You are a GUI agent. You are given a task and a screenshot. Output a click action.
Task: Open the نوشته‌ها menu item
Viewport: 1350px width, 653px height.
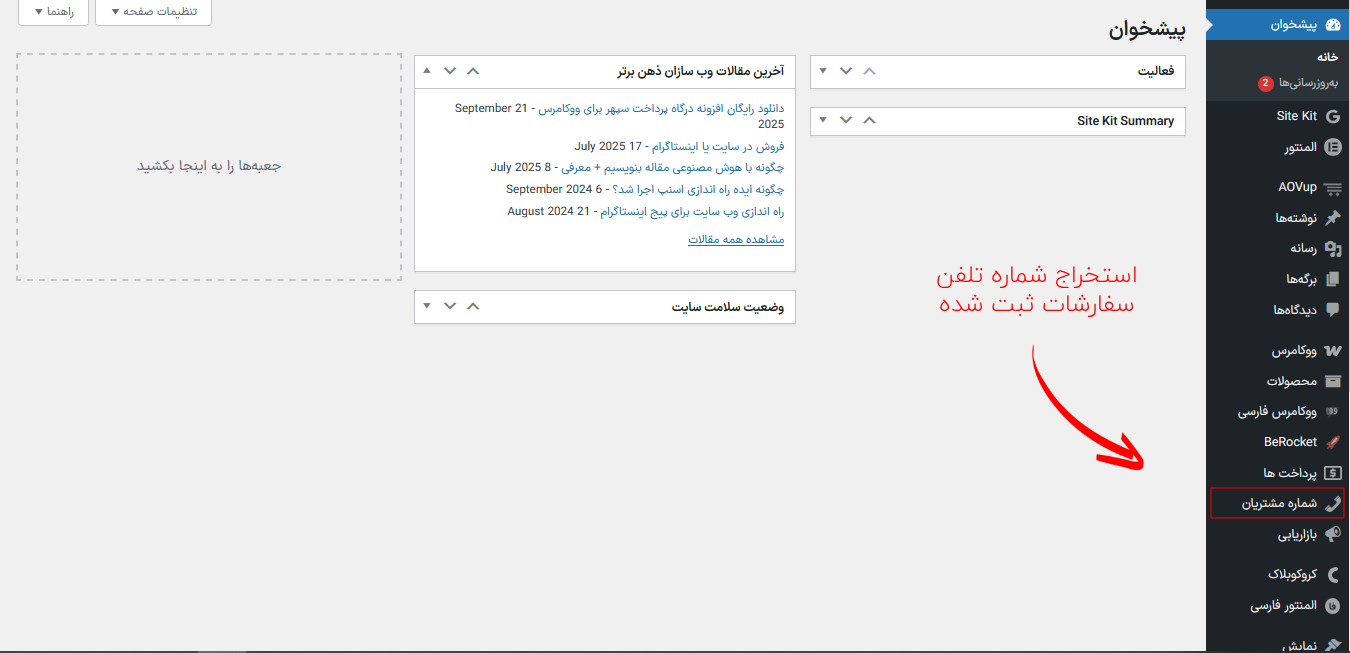pos(1277,218)
